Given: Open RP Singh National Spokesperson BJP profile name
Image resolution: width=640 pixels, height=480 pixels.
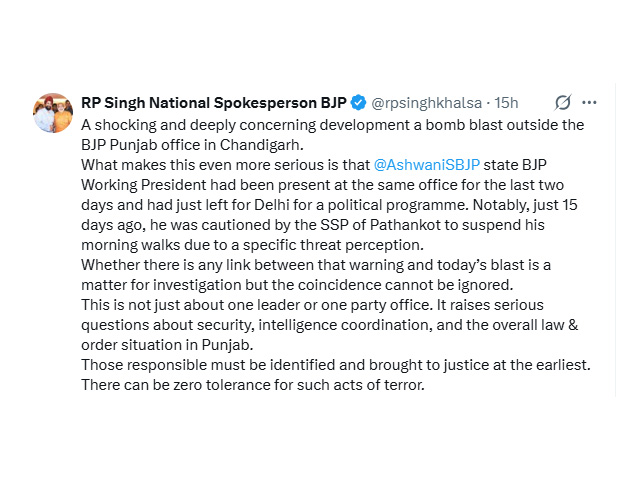Looking at the screenshot, I should [x=214, y=103].
